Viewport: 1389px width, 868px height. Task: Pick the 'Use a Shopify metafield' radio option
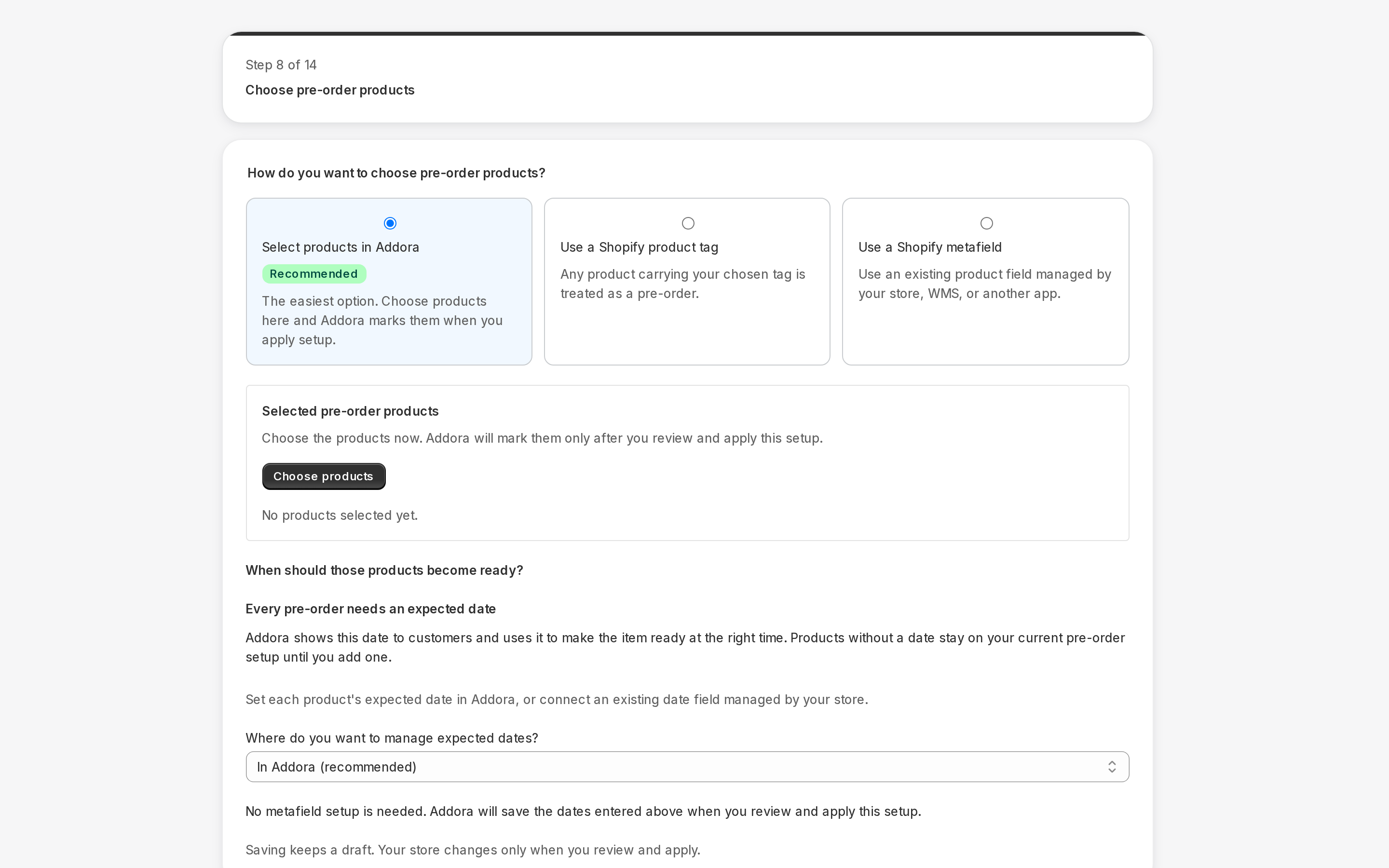point(986,223)
